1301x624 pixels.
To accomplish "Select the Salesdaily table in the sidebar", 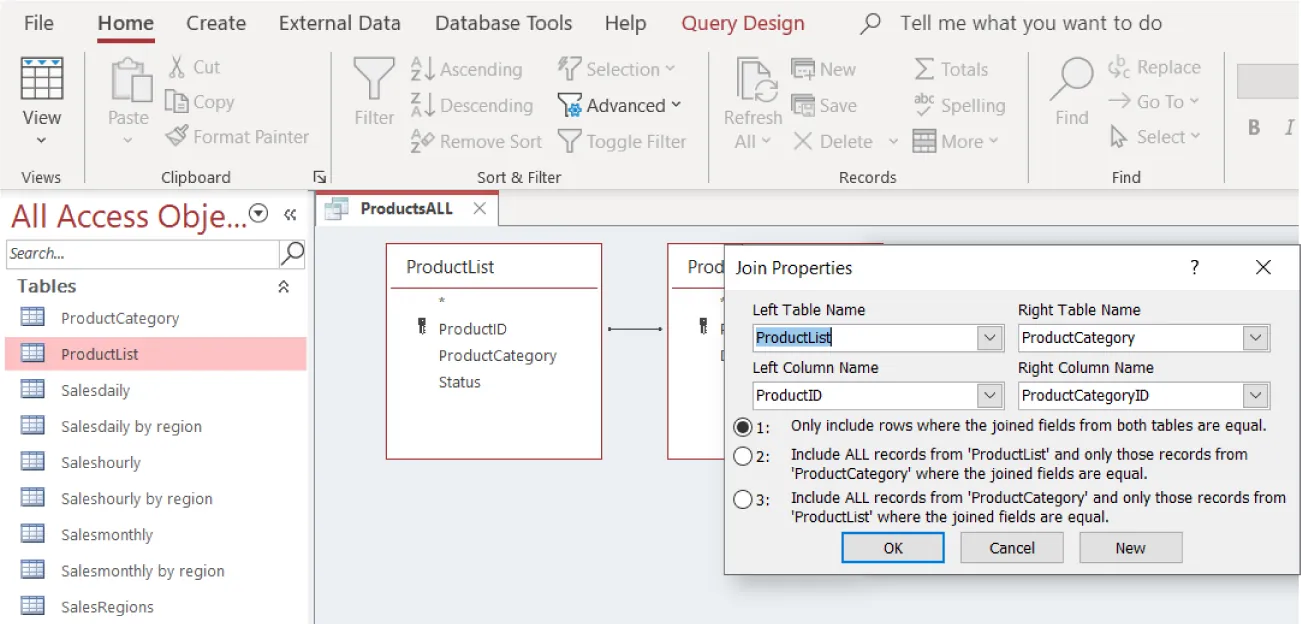I will coord(104,390).
